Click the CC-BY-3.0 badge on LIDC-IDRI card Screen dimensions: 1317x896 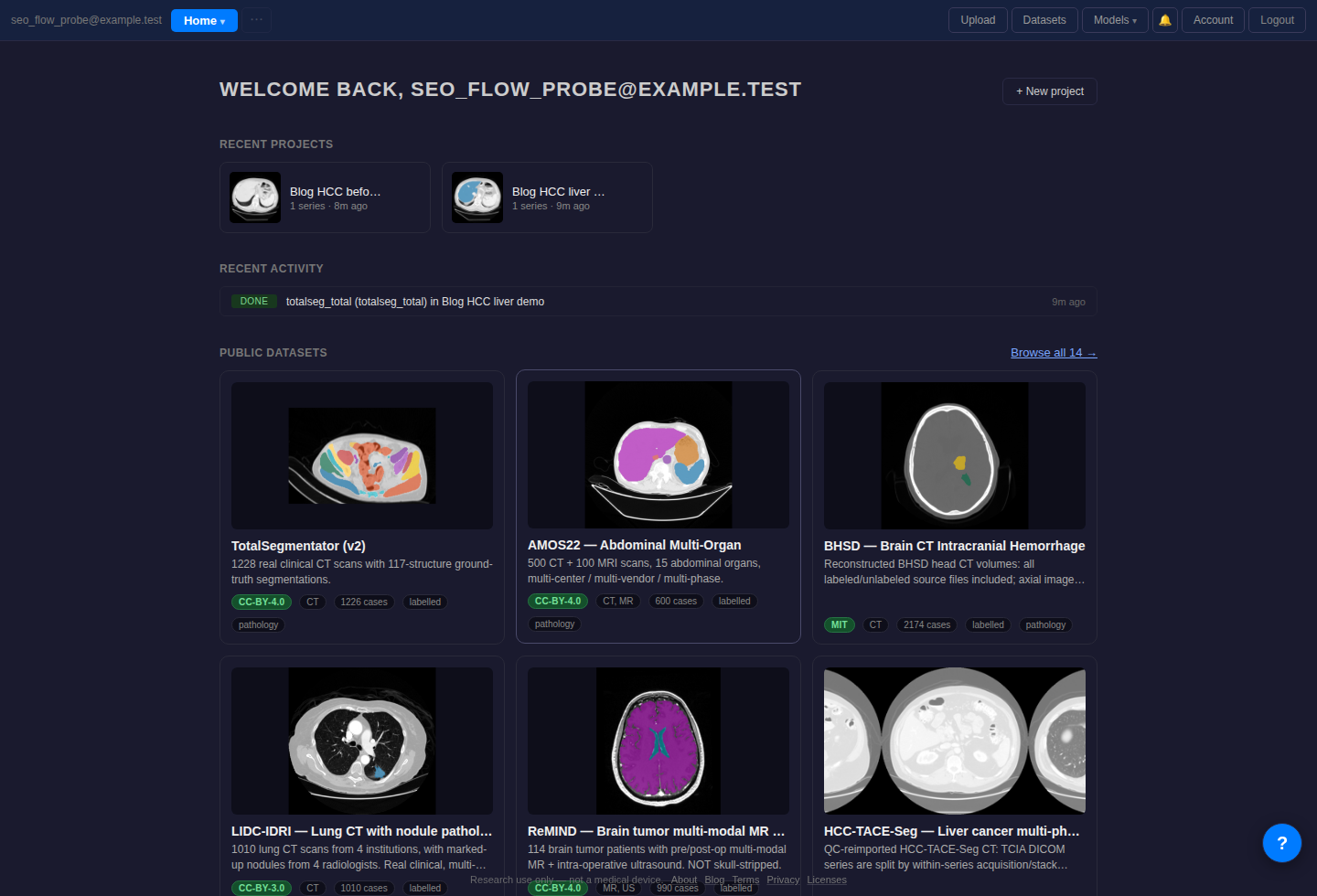coord(262,888)
